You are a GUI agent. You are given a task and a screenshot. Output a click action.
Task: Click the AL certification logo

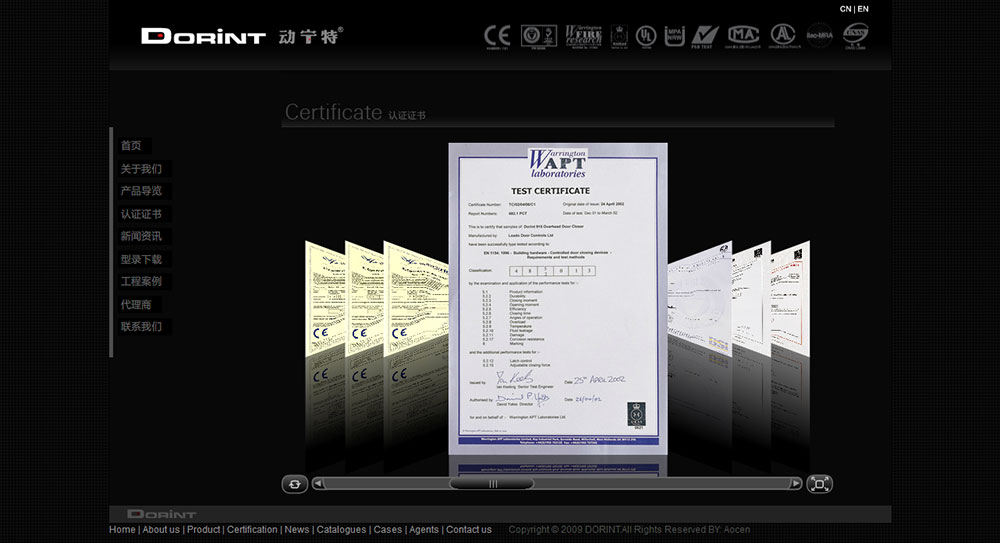pyautogui.click(x=784, y=36)
